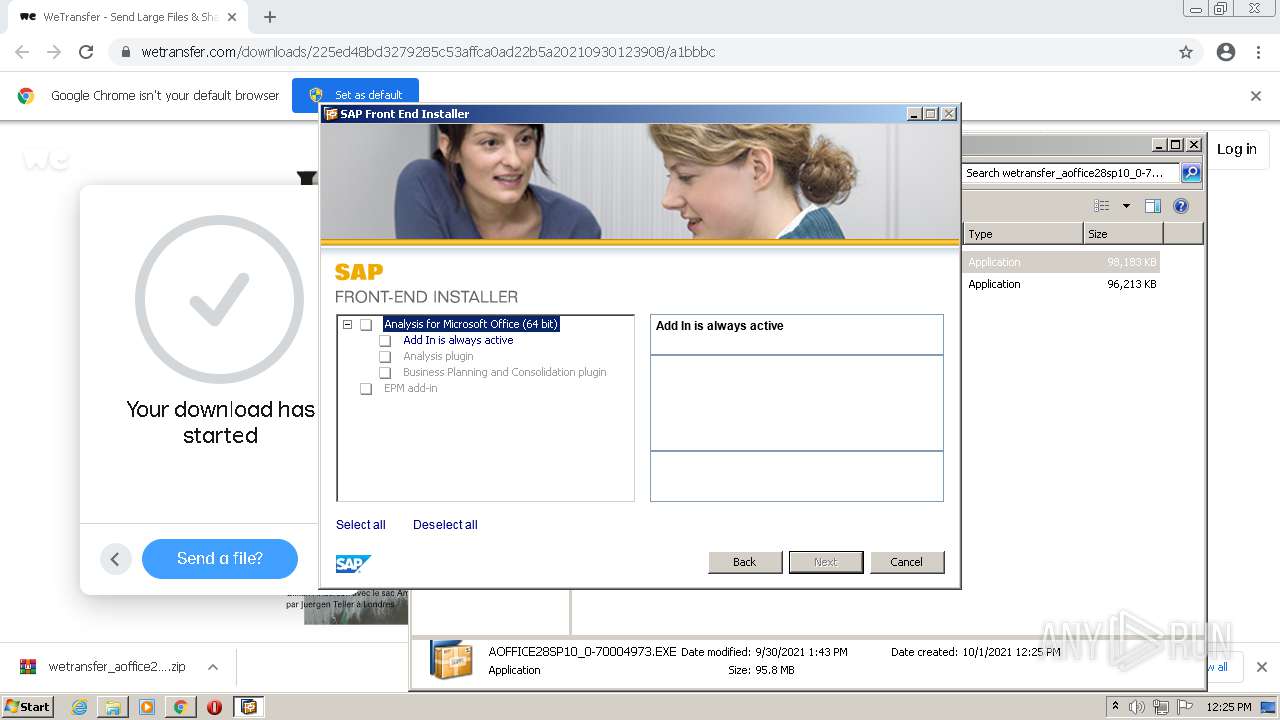Check the Analysis plugin checkbox
Image resolution: width=1280 pixels, height=720 pixels.
[x=385, y=357]
